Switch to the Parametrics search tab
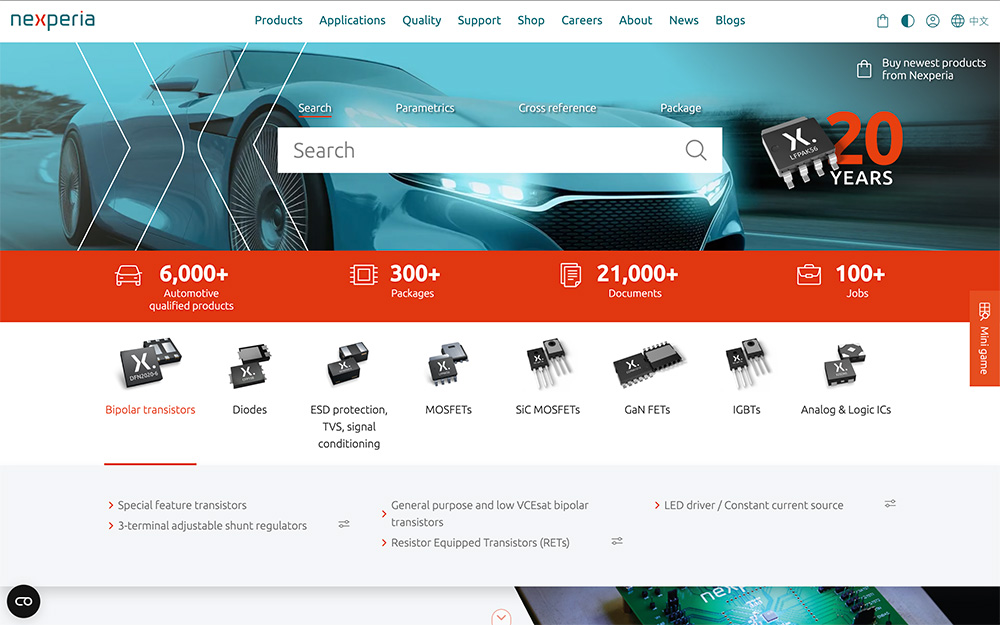 [424, 108]
